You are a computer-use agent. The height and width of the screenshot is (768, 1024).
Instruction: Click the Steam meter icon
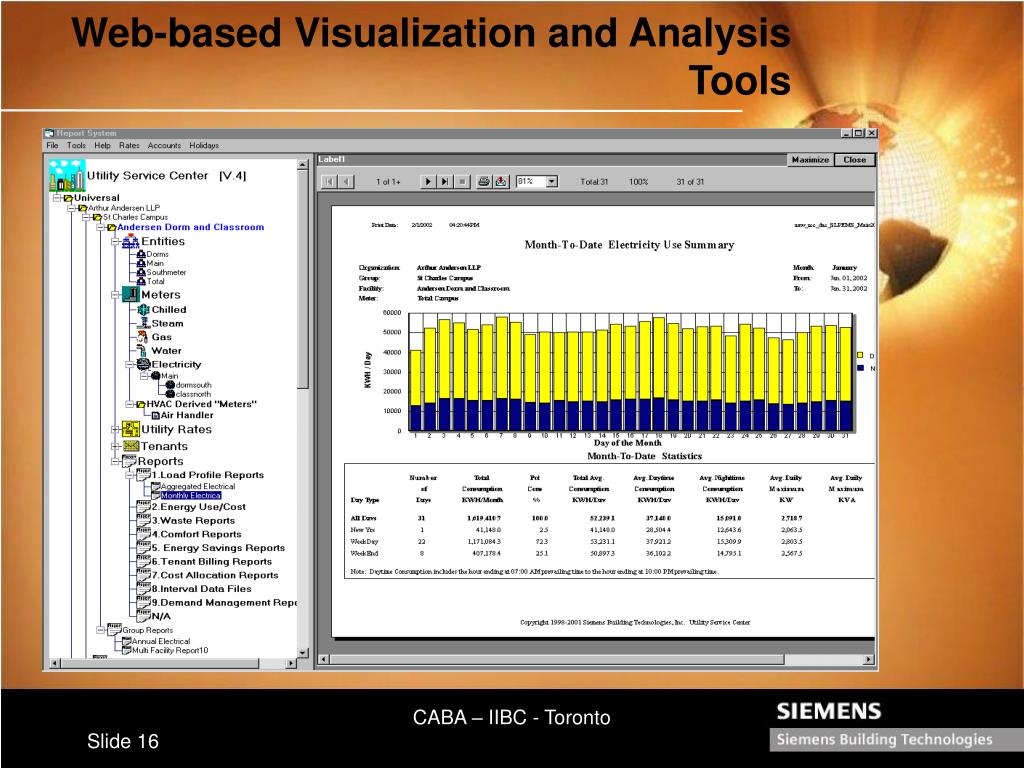[144, 323]
